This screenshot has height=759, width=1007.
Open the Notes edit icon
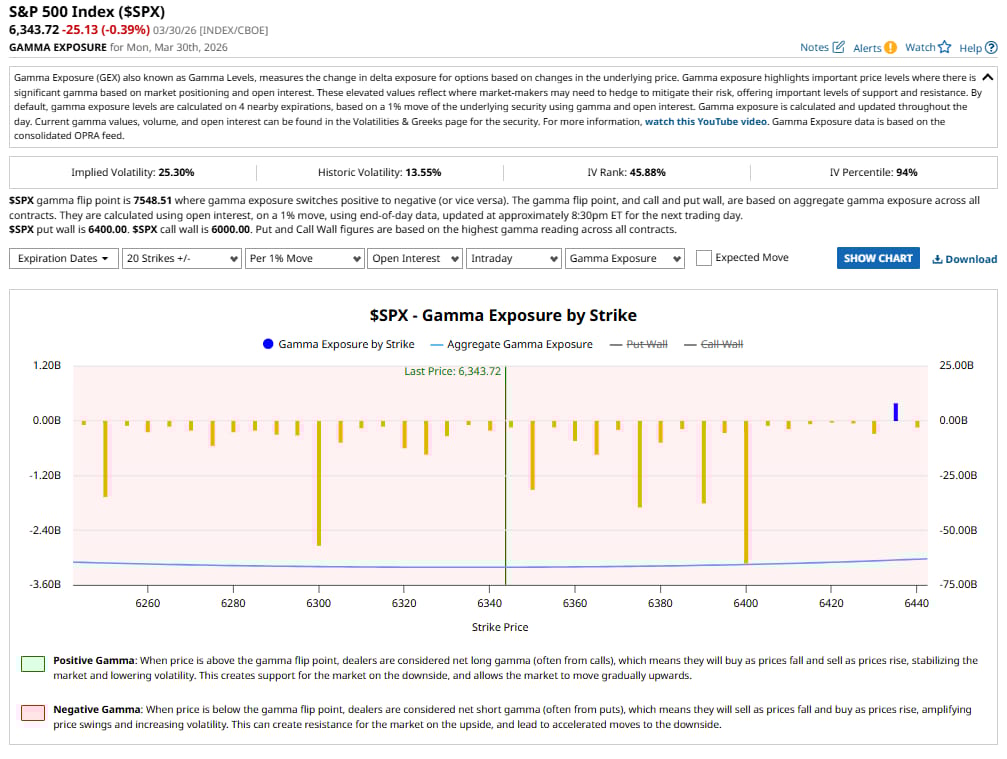click(838, 47)
